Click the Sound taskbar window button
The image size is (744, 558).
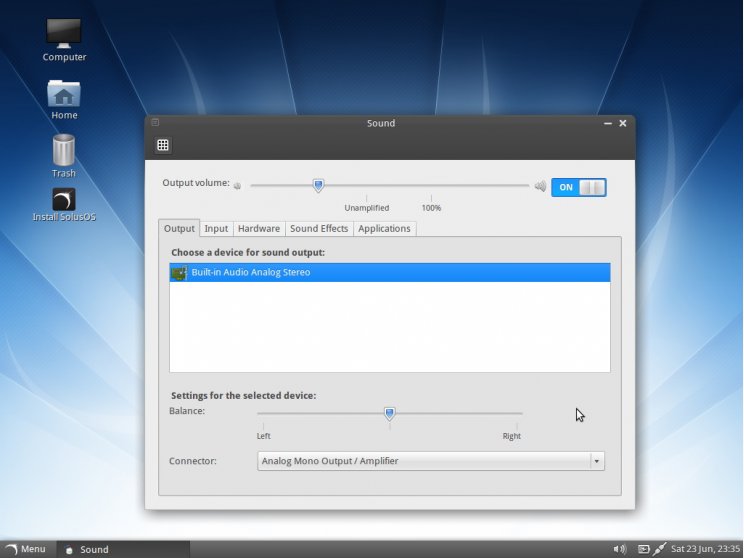pyautogui.click(x=123, y=549)
